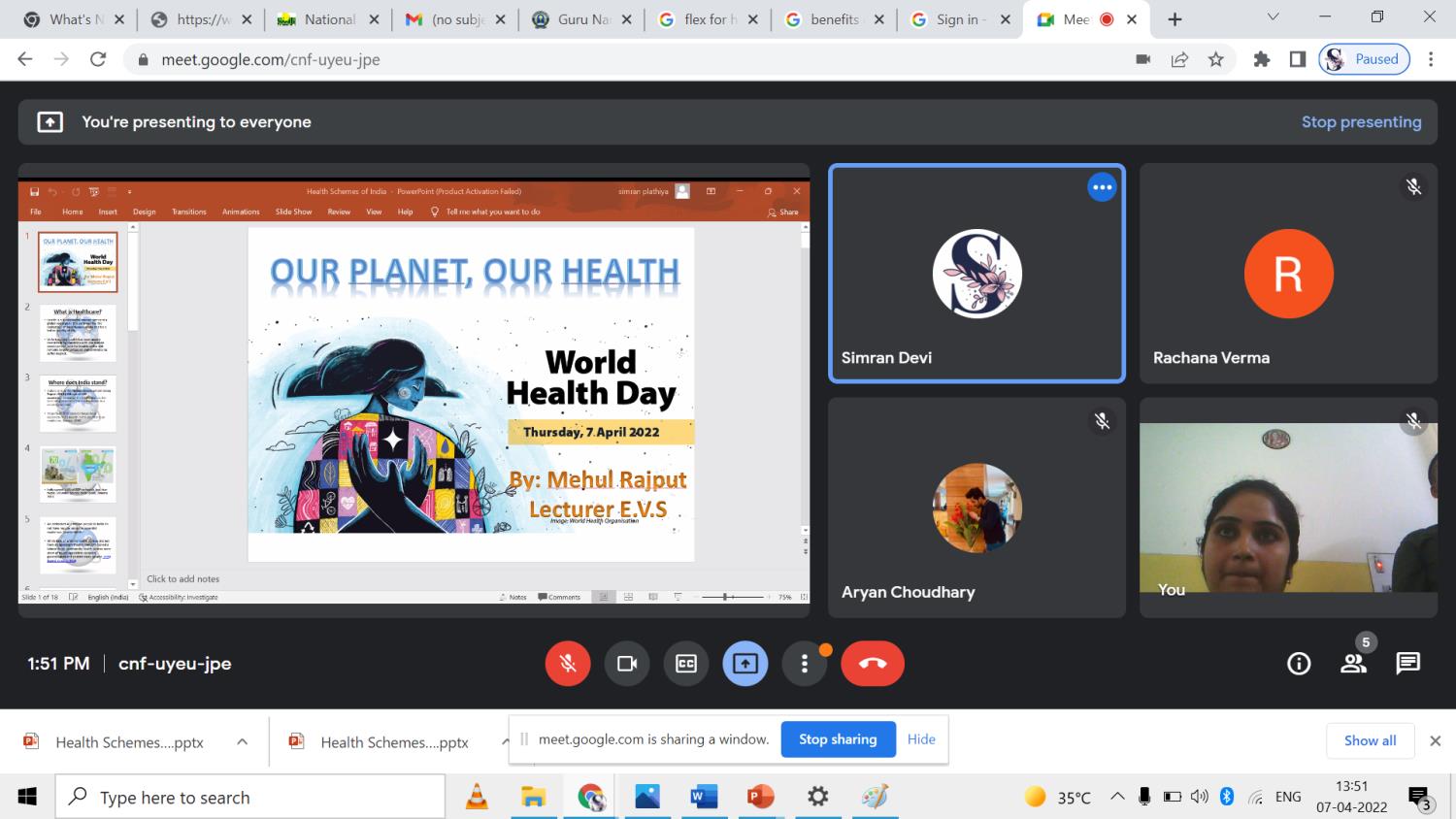The height and width of the screenshot is (819, 1456).
Task: Click taskbar search box
Action: pyautogui.click(x=250, y=797)
